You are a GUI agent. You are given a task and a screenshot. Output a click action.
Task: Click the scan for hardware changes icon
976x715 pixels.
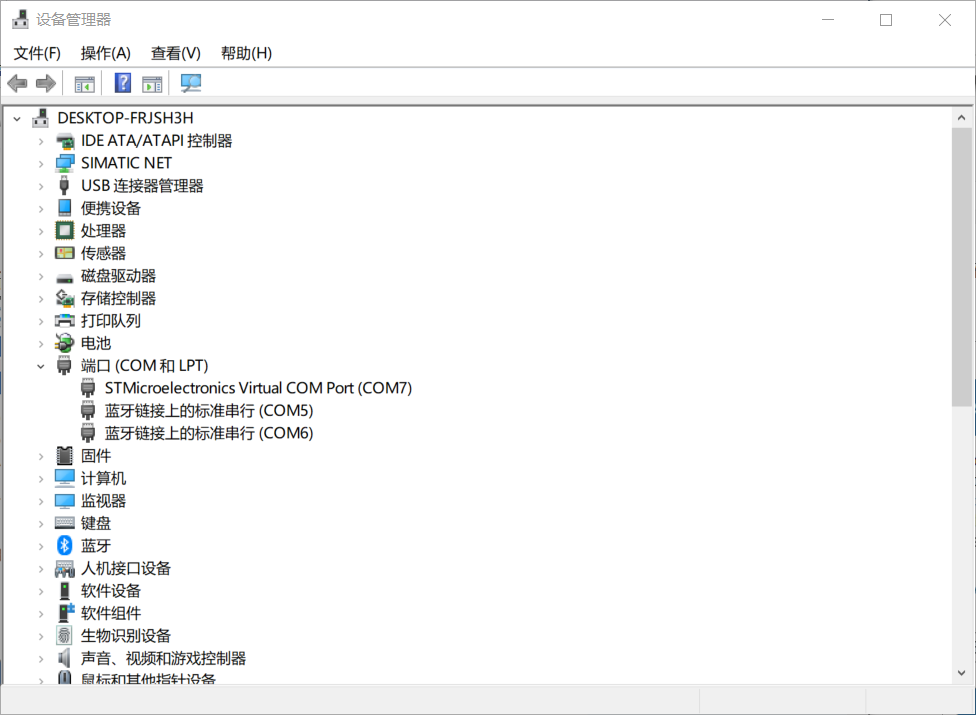coord(190,83)
